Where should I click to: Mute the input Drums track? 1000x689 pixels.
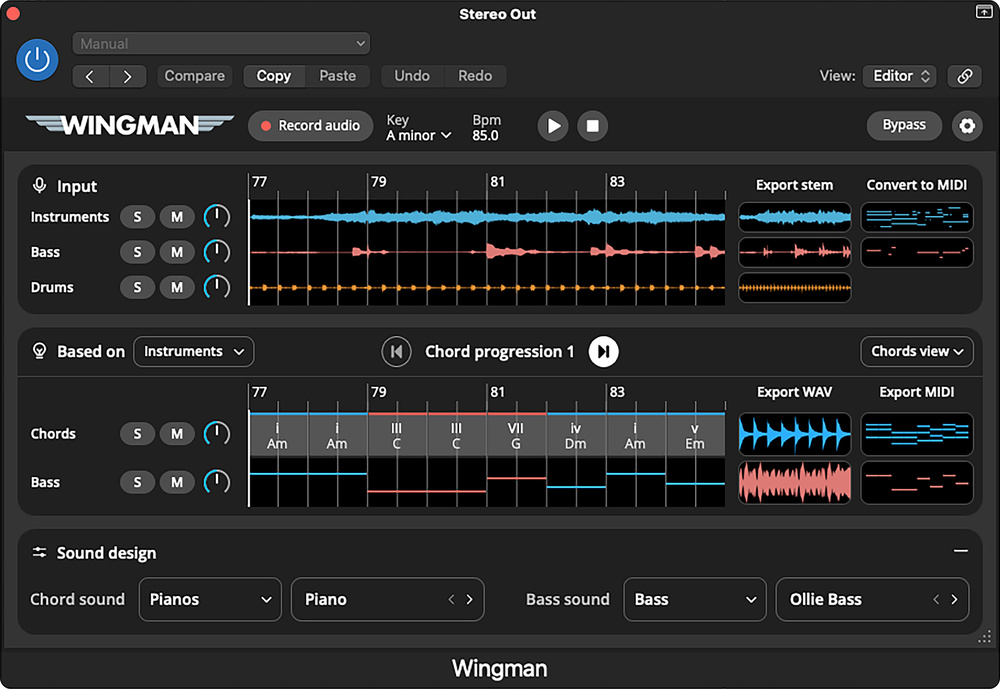pos(176,288)
